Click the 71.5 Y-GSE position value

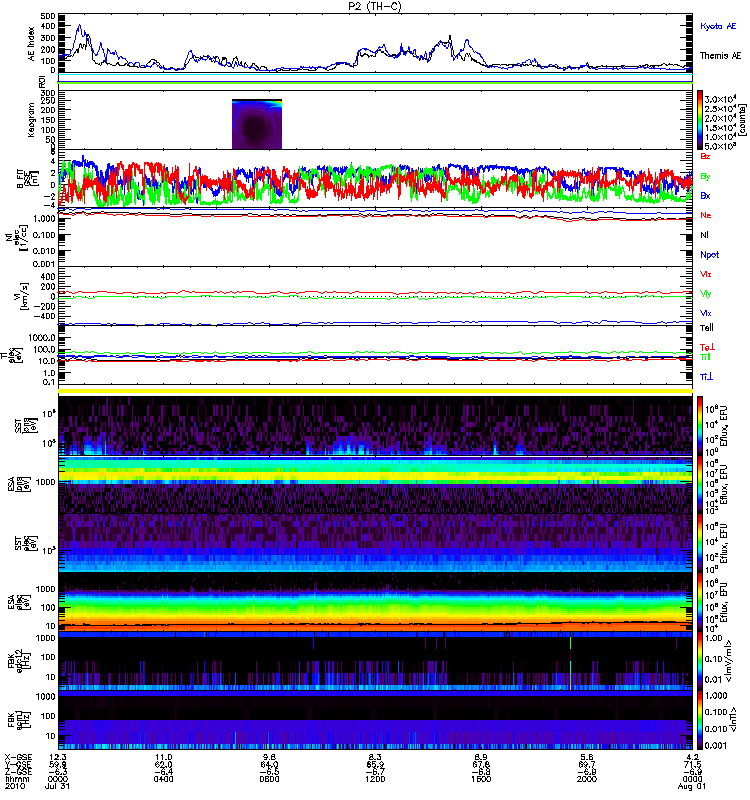[x=692, y=765]
